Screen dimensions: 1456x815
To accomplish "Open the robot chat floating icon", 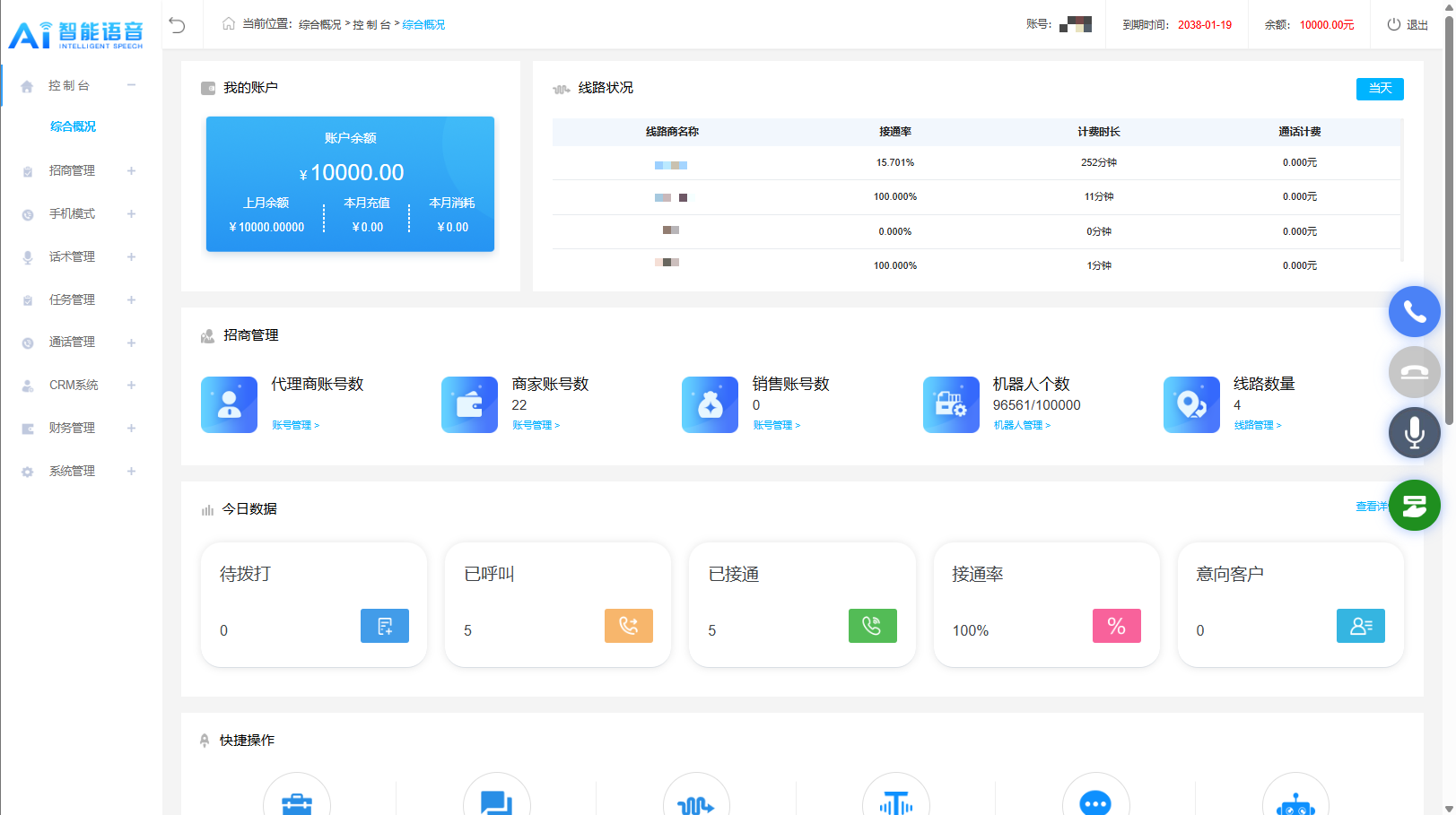I will point(1415,505).
